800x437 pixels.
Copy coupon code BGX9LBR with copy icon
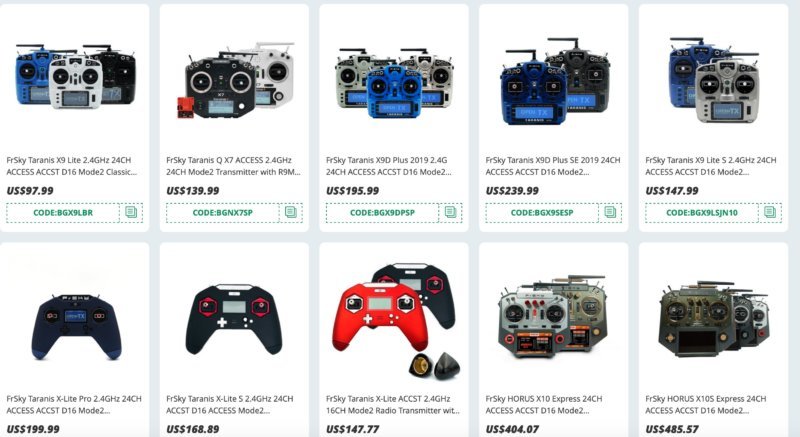coord(131,212)
